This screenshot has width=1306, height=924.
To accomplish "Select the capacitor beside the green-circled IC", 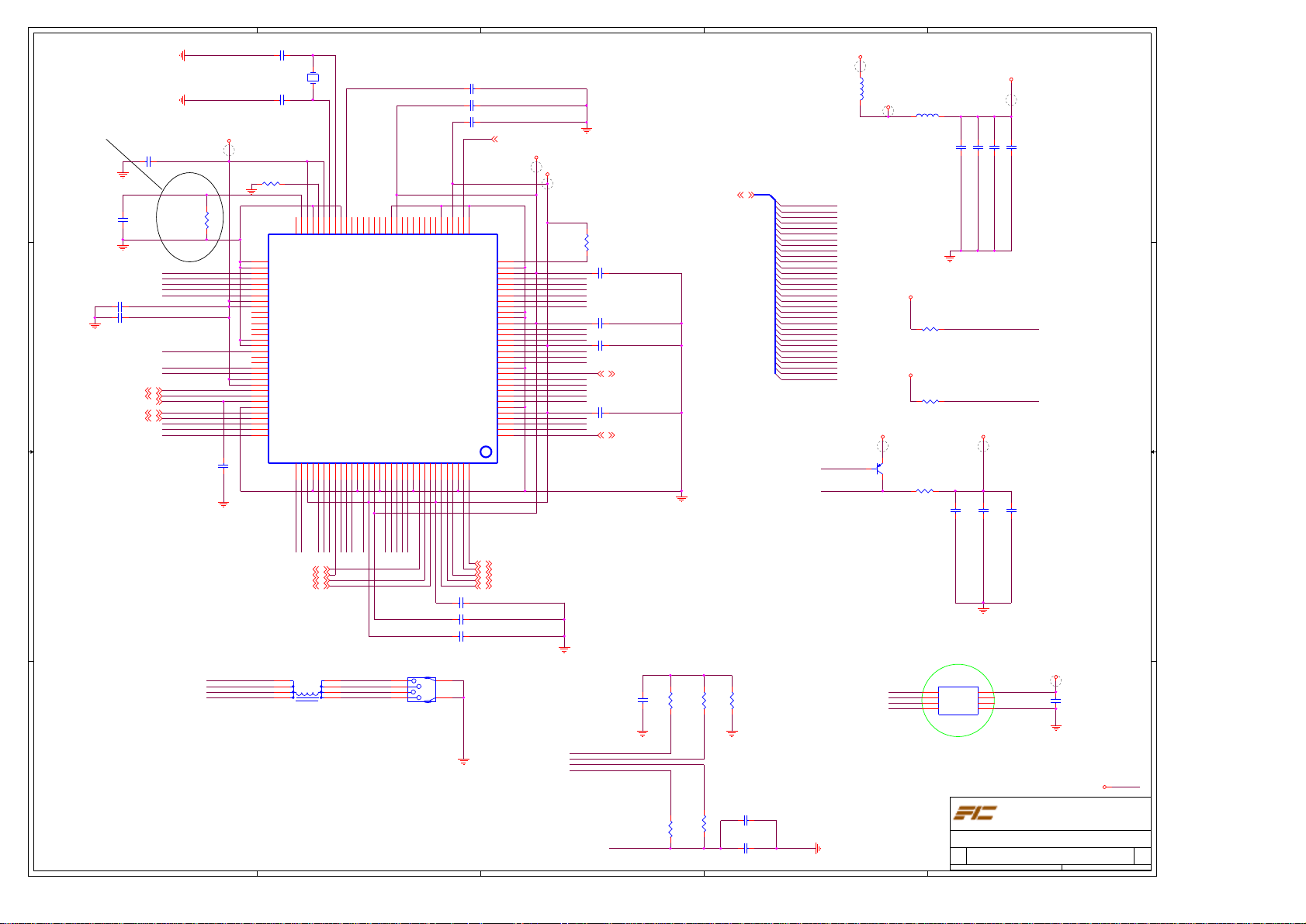I will pyautogui.click(x=1055, y=701).
